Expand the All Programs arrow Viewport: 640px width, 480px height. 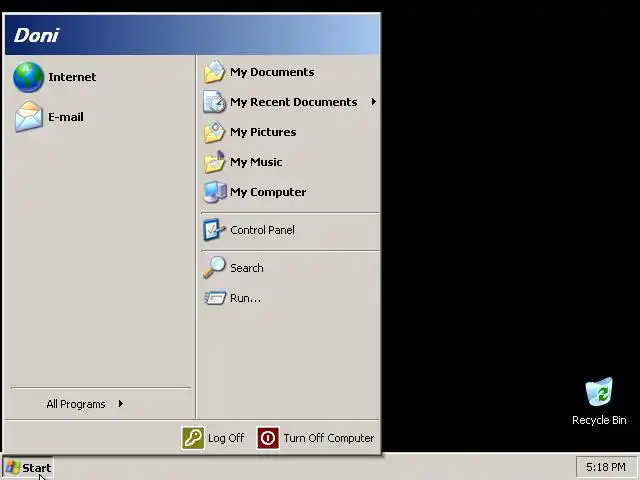tap(121, 404)
